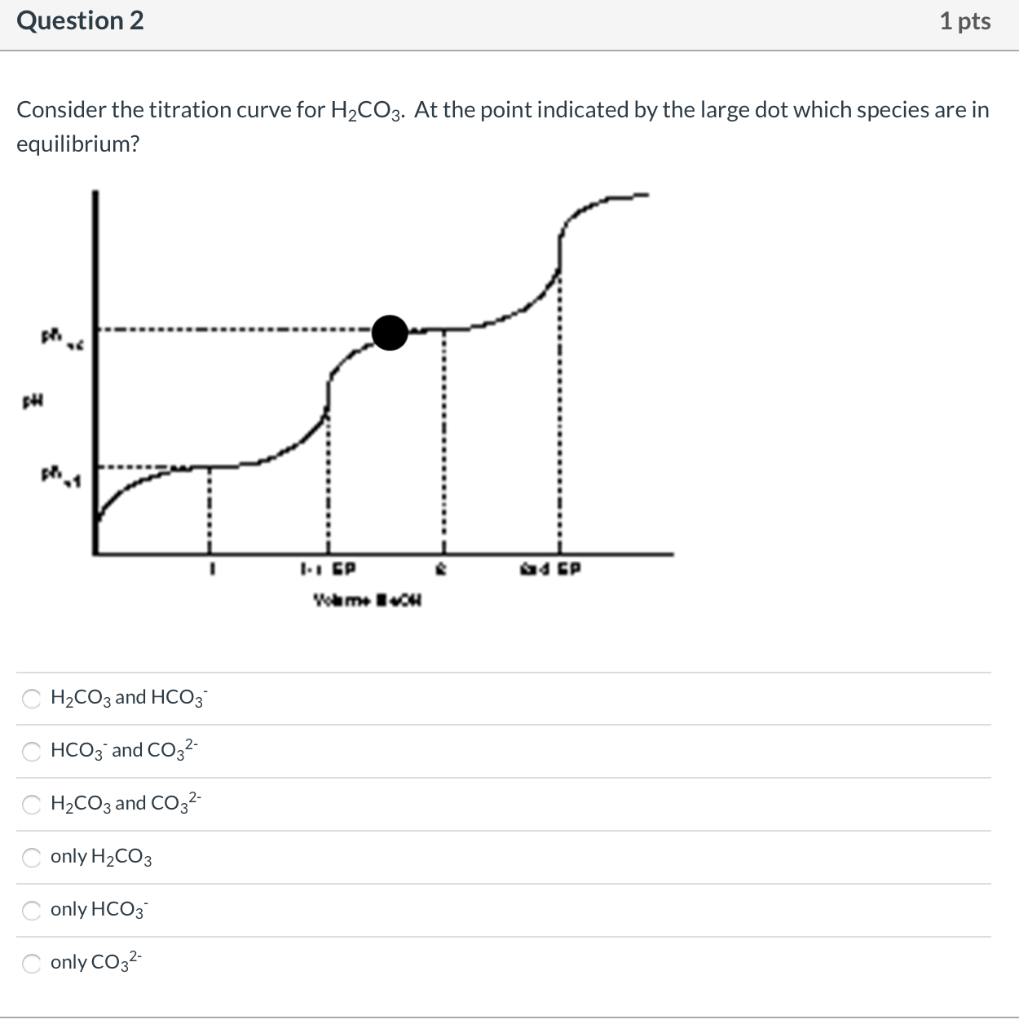Select the "H2CO3 and CO32-" radio button
Viewport: 1019px width, 1024px height.
pyautogui.click(x=31, y=805)
